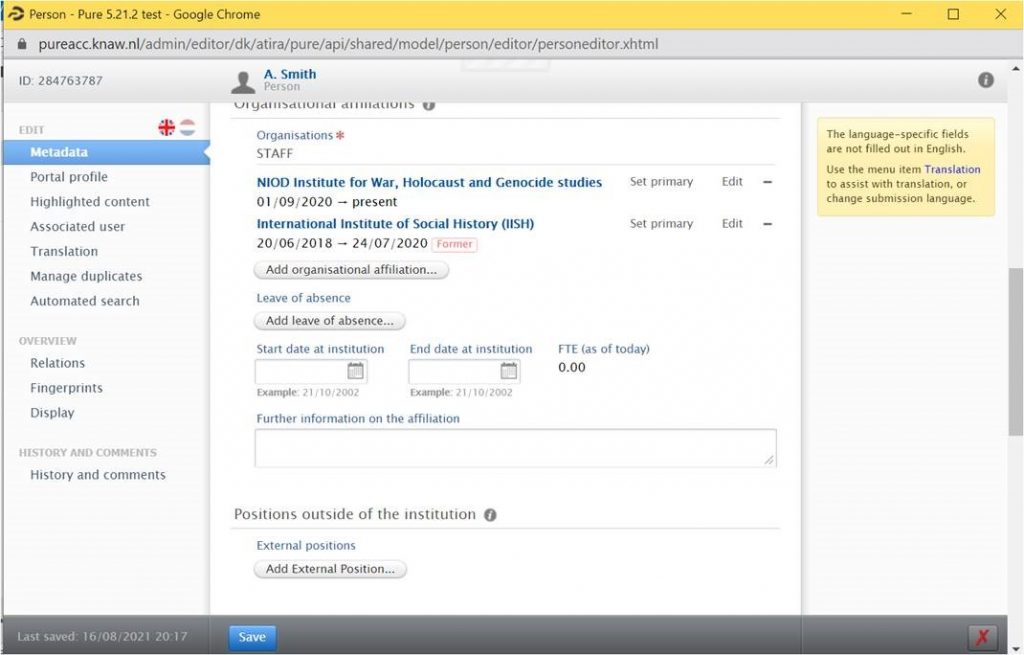1024x655 pixels.
Task: Click Add leave of absence button
Action: coord(330,321)
